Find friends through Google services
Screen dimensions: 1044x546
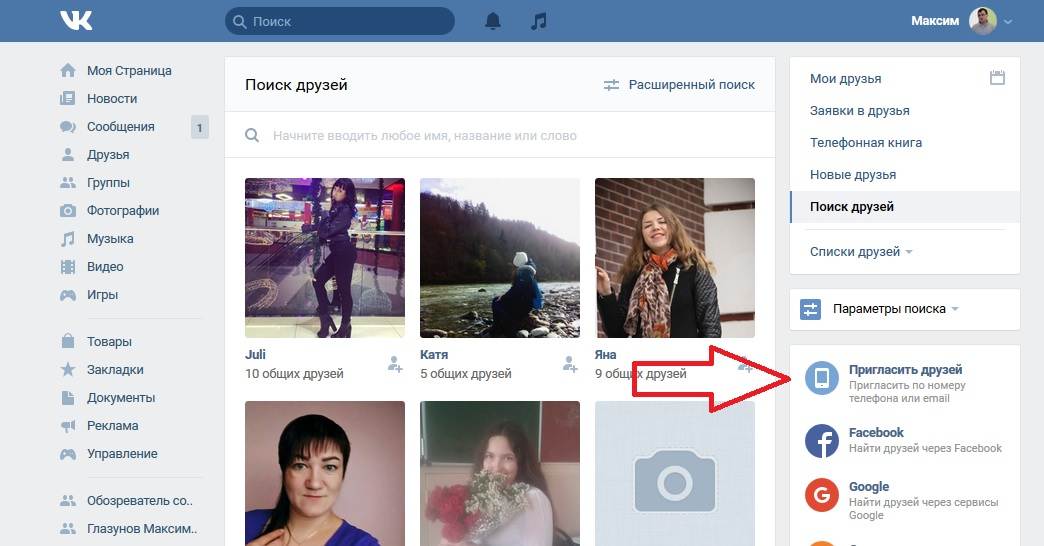(923, 509)
